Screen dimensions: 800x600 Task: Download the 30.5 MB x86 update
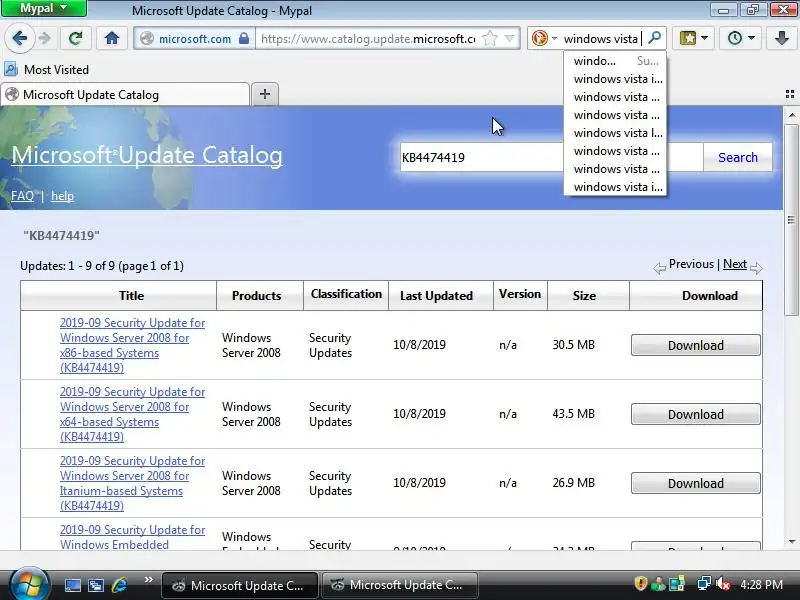(695, 345)
